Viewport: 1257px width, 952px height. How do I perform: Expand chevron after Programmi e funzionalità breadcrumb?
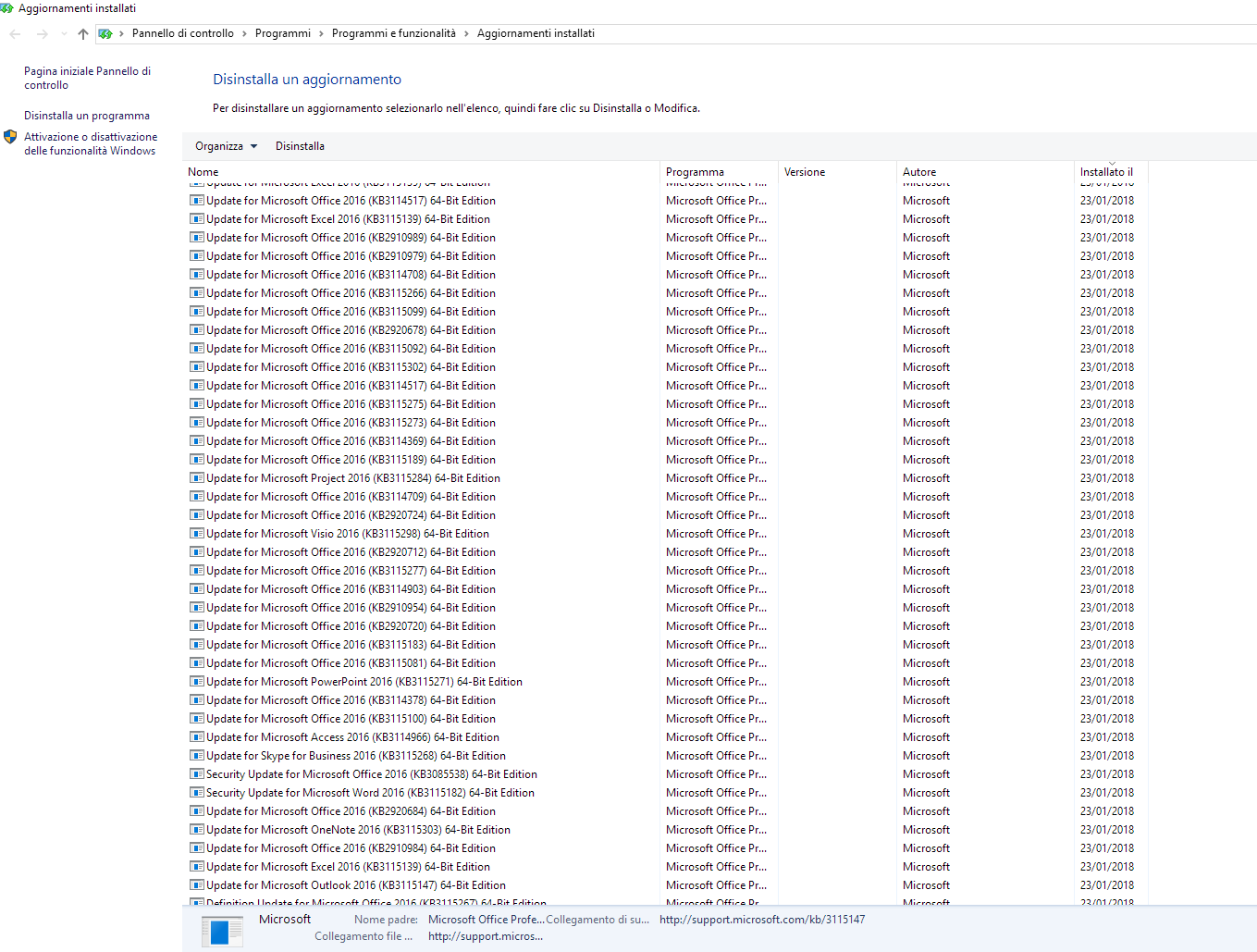point(466,34)
